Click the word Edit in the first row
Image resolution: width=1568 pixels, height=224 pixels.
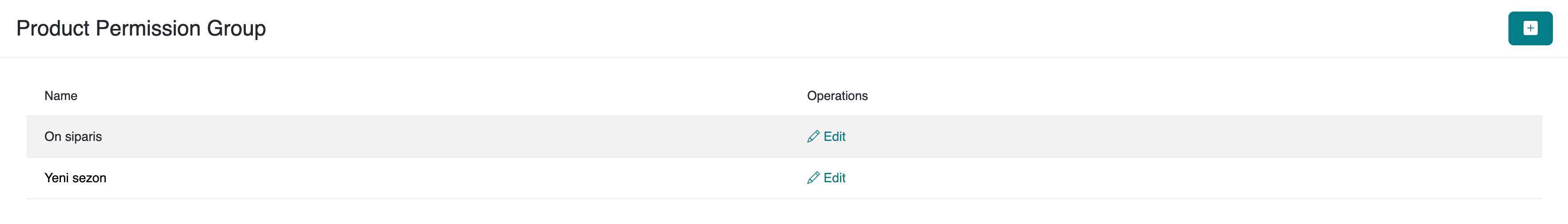(x=834, y=137)
